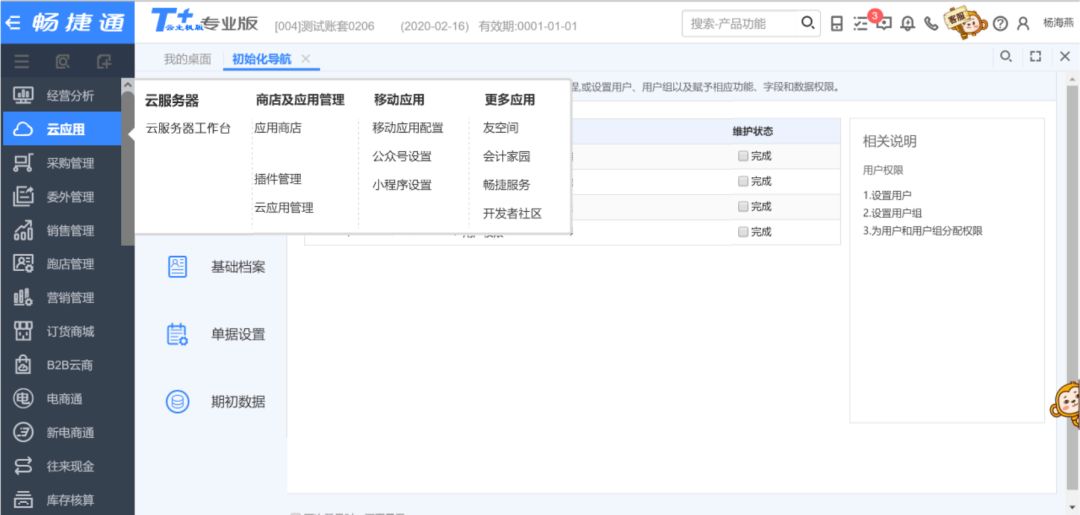Screen dimensions: 1080x515
Task: Toggle fullscreen with the expand icon
Action: (1036, 58)
